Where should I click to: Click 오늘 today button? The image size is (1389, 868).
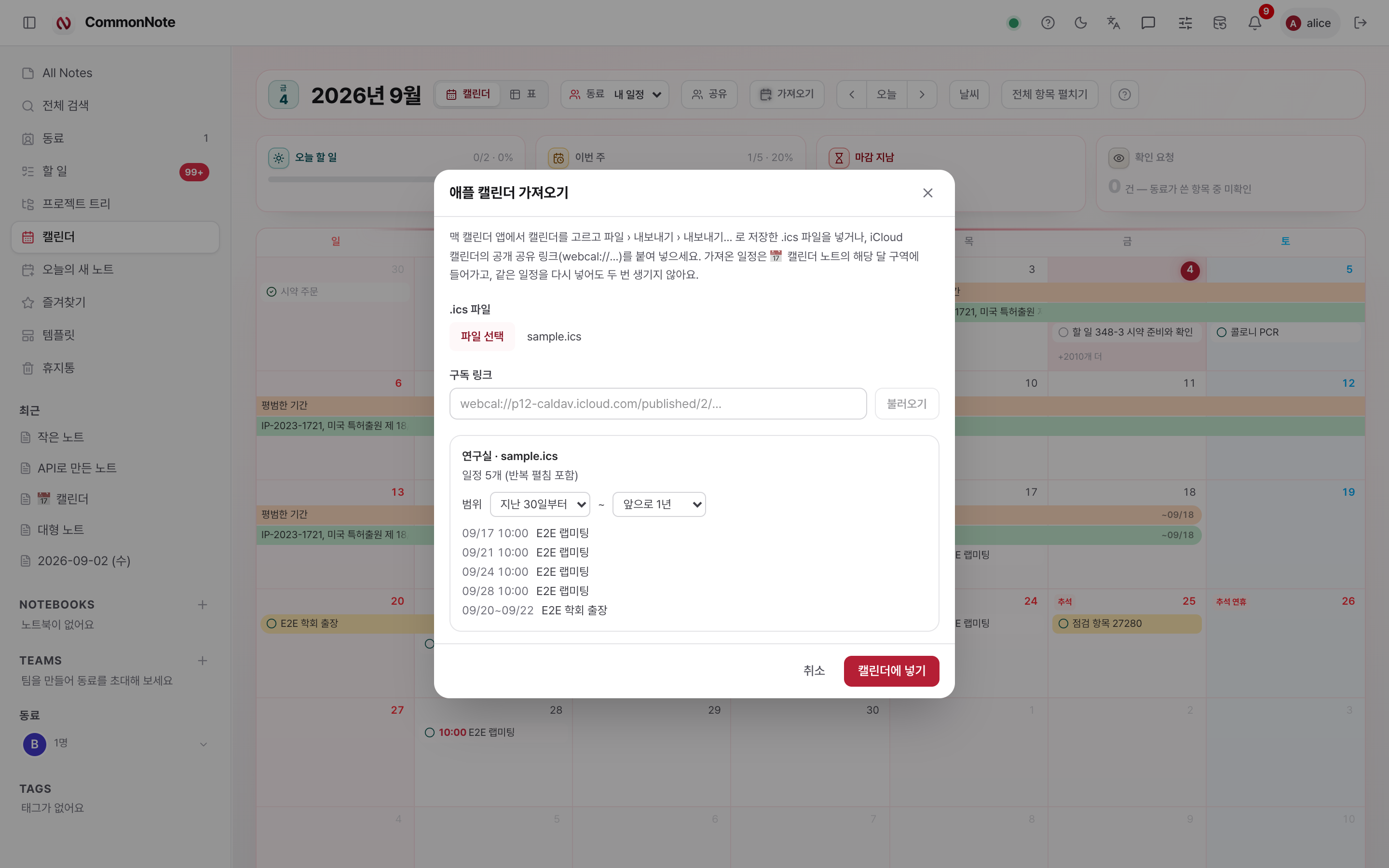point(887,94)
